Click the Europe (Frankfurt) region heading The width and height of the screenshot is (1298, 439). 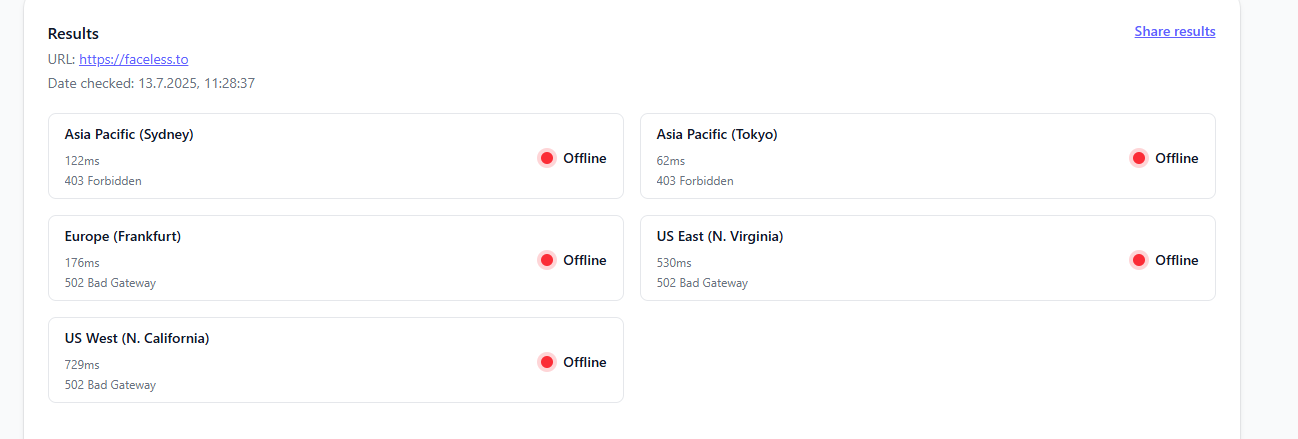click(x=123, y=236)
